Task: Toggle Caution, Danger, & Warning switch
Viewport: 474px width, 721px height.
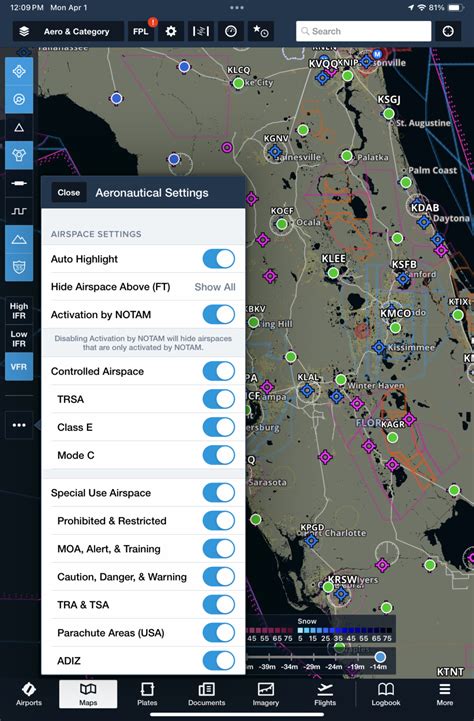Action: click(x=219, y=577)
